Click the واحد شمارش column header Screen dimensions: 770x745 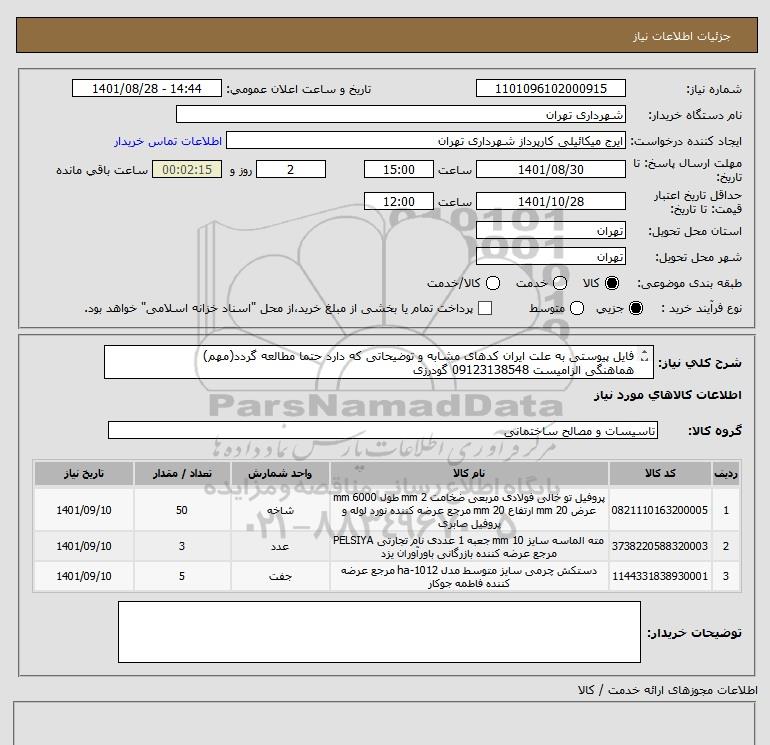[x=280, y=473]
